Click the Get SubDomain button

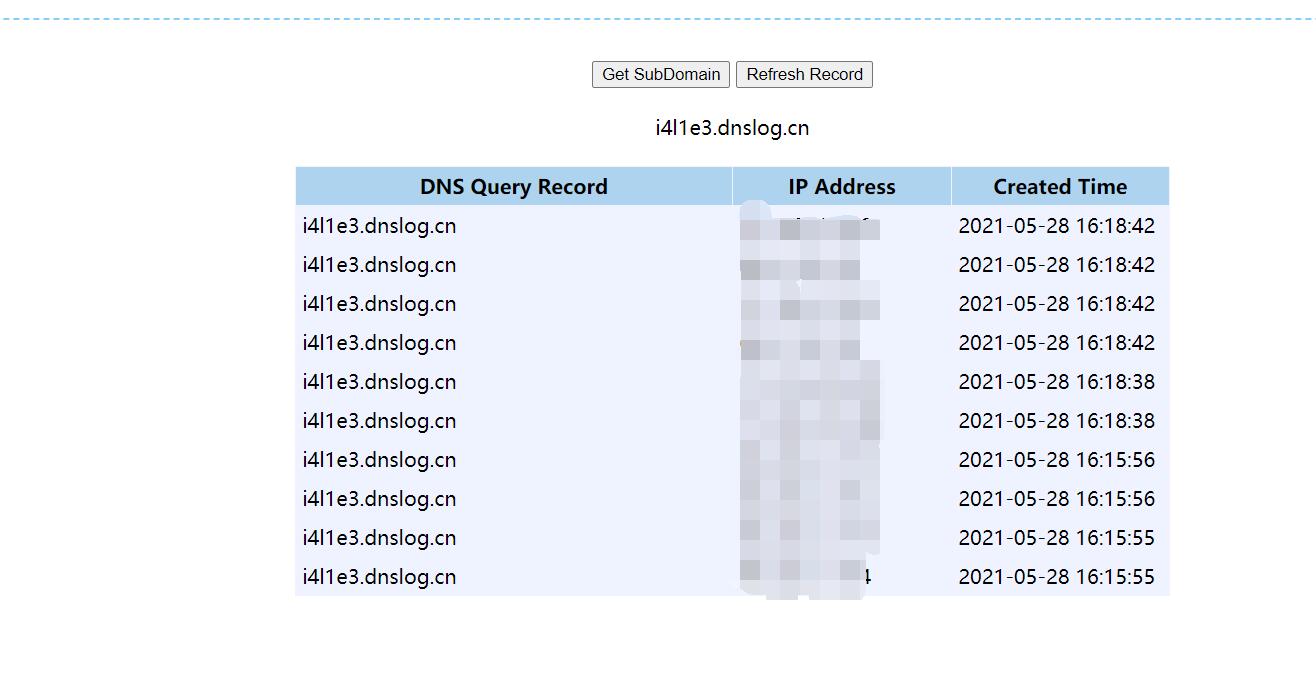point(660,75)
